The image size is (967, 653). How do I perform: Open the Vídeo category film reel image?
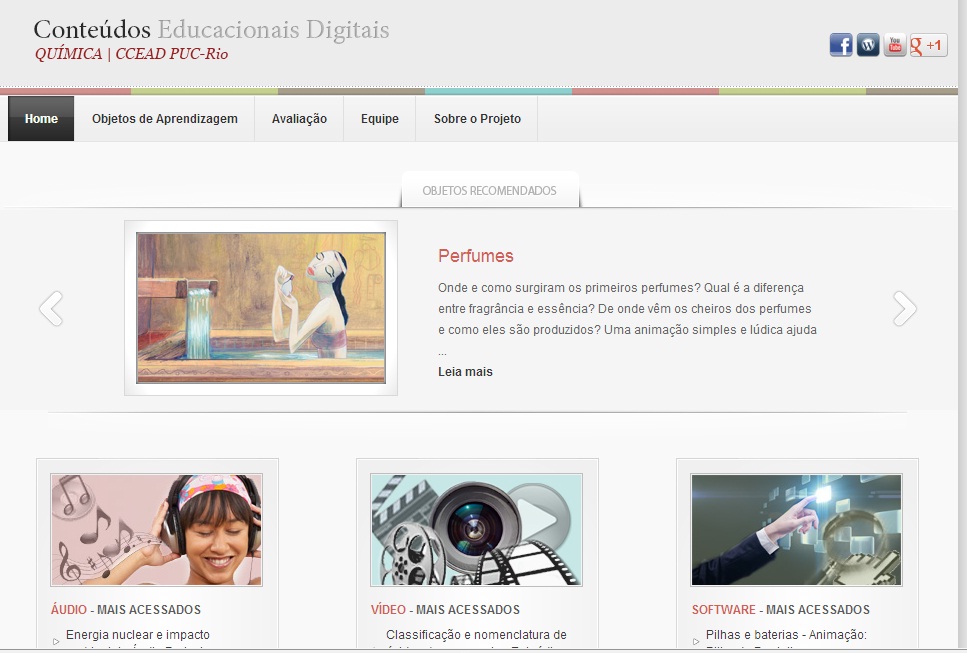tap(476, 530)
